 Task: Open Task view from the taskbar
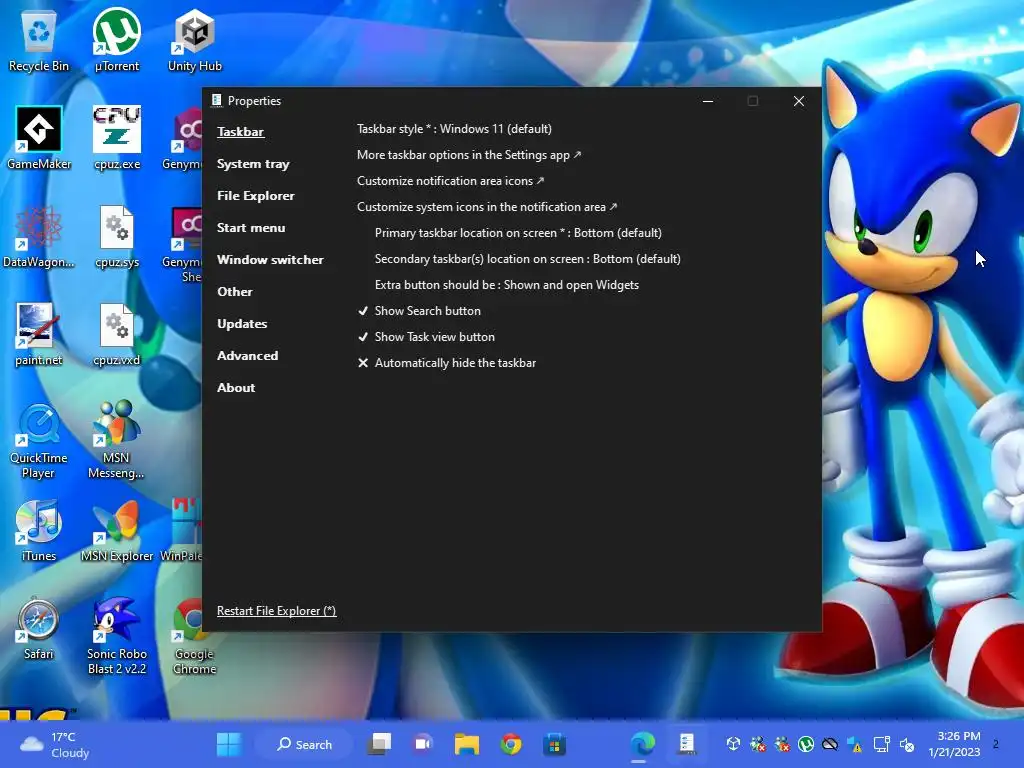coord(379,744)
